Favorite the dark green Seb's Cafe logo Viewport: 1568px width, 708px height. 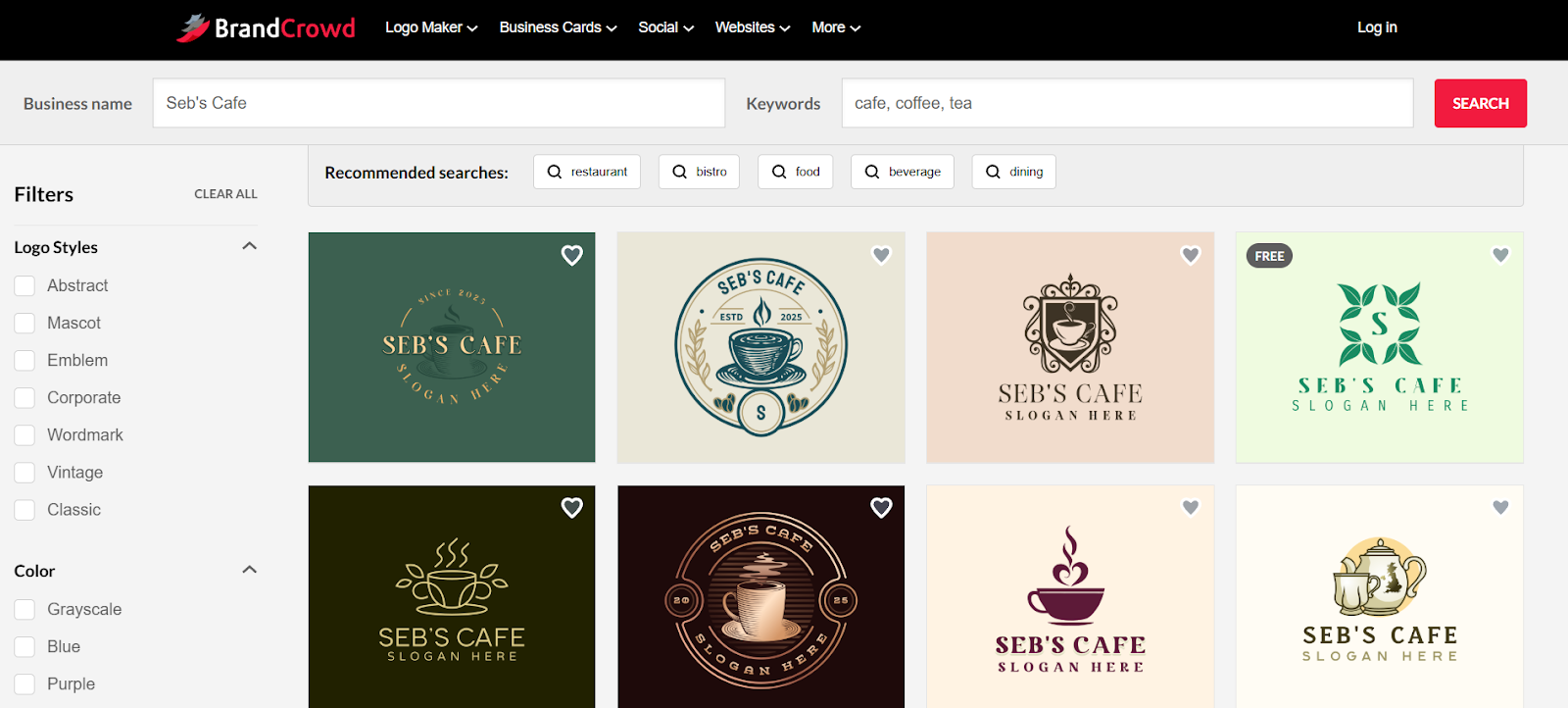[x=571, y=256]
